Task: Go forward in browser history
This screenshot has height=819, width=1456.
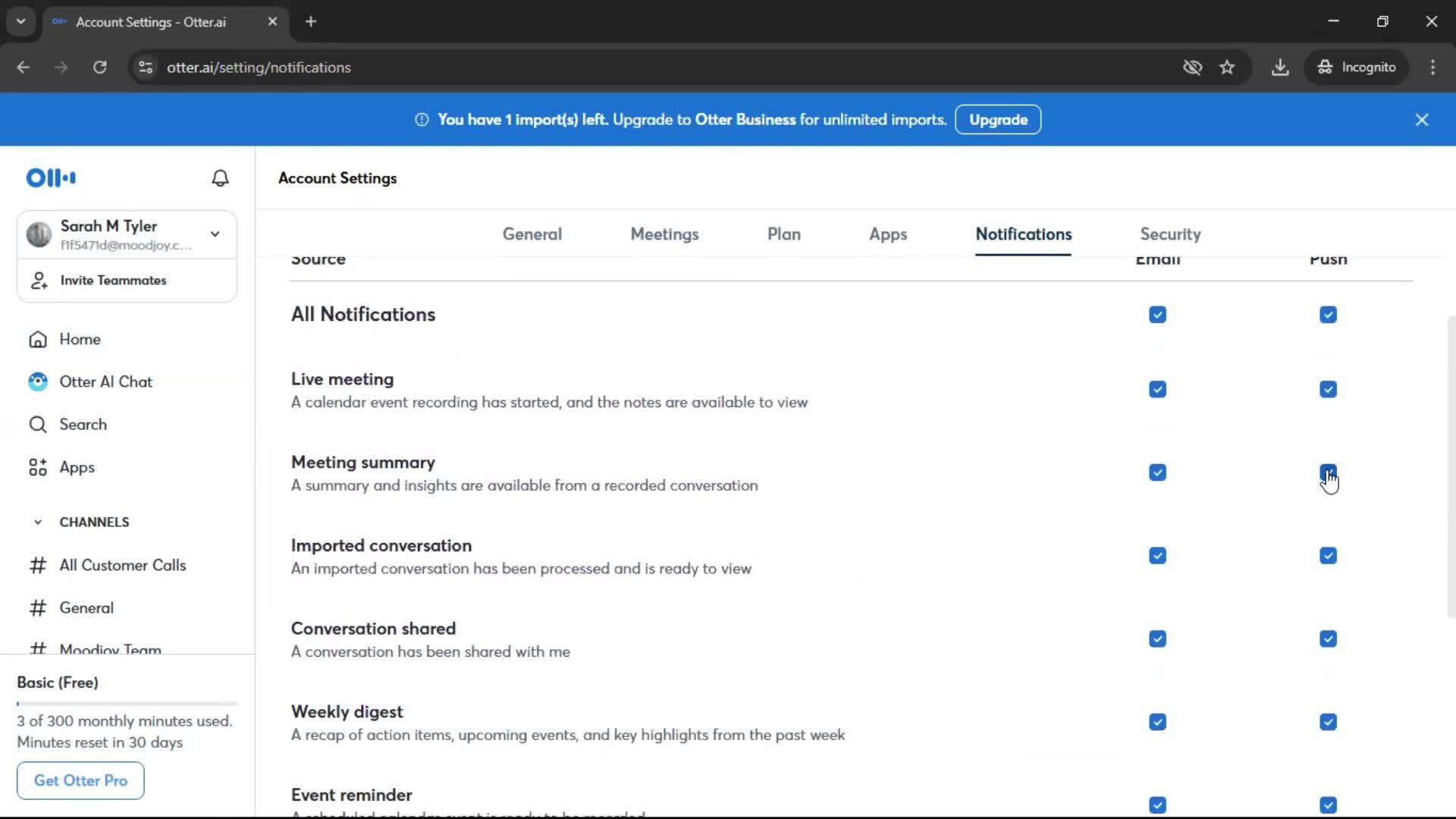Action: click(61, 67)
